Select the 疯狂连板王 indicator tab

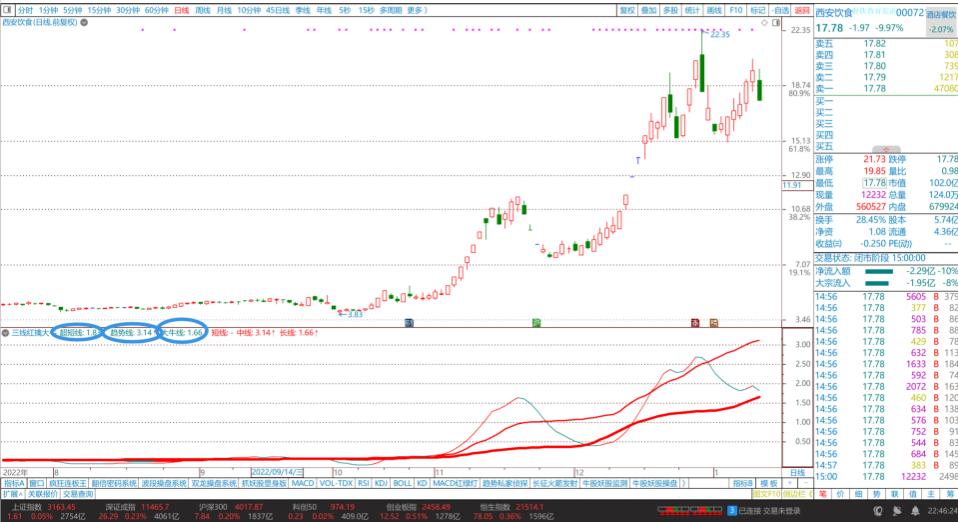(68, 483)
